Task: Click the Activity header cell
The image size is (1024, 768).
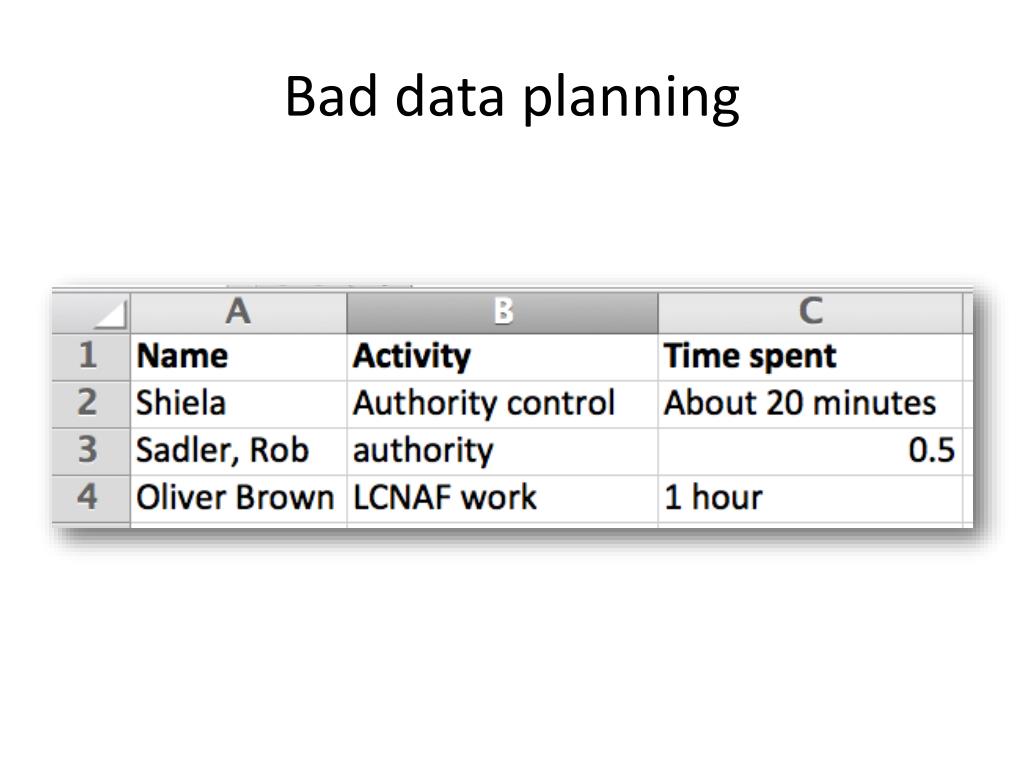Action: coord(502,357)
